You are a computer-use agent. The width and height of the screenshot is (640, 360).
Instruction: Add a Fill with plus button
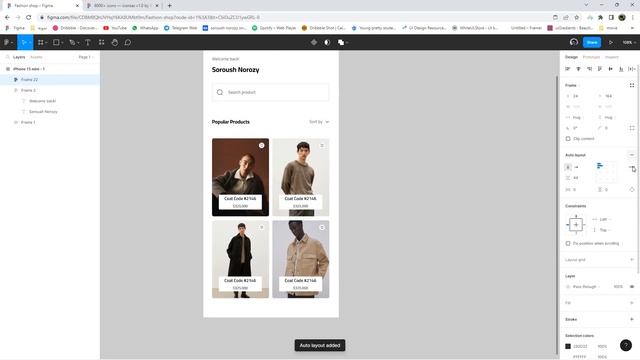(632, 303)
